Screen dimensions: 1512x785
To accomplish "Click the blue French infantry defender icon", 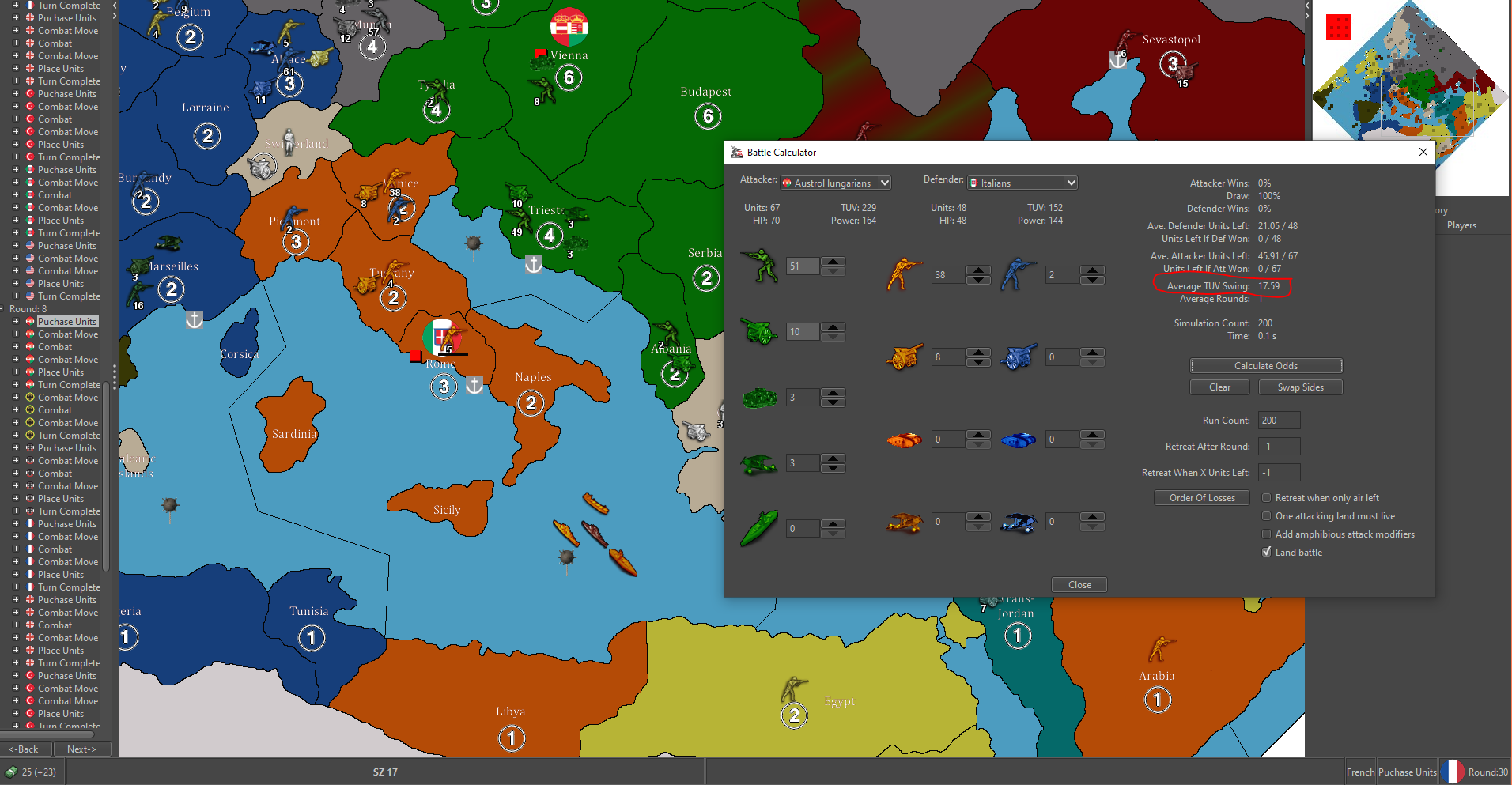I will click(x=1017, y=274).
